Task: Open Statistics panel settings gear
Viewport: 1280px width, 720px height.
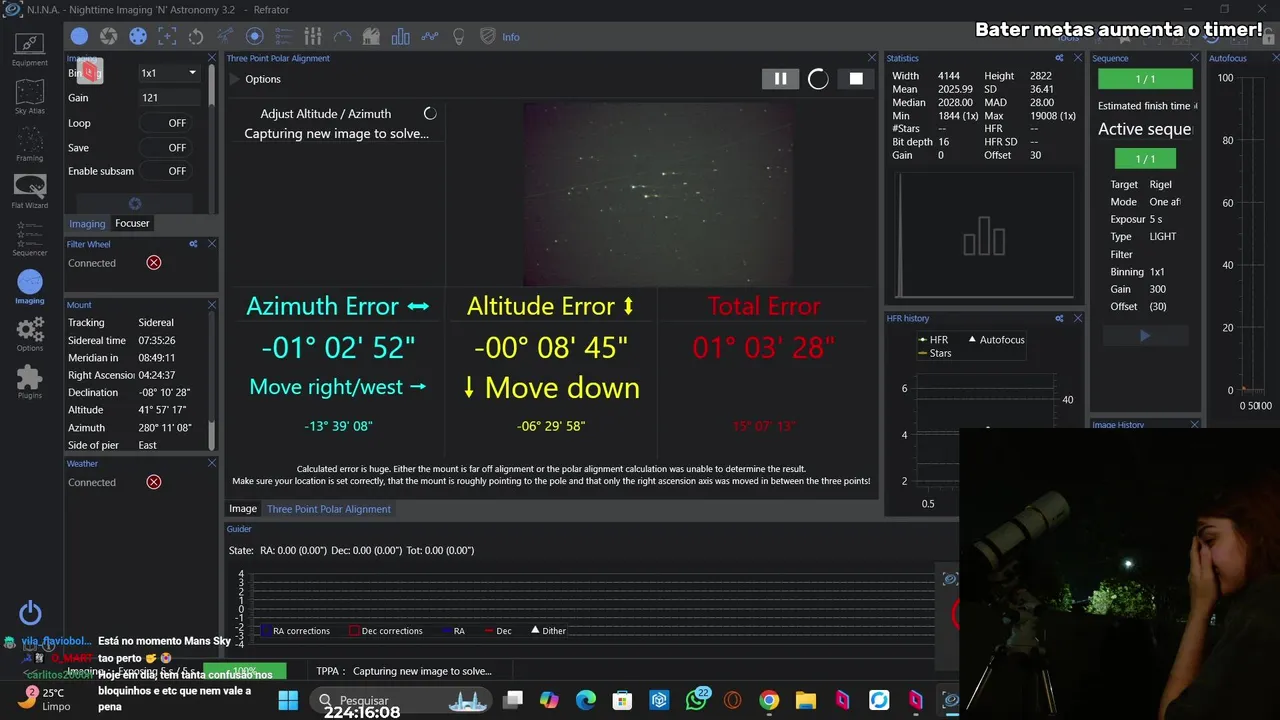Action: [x=1059, y=58]
